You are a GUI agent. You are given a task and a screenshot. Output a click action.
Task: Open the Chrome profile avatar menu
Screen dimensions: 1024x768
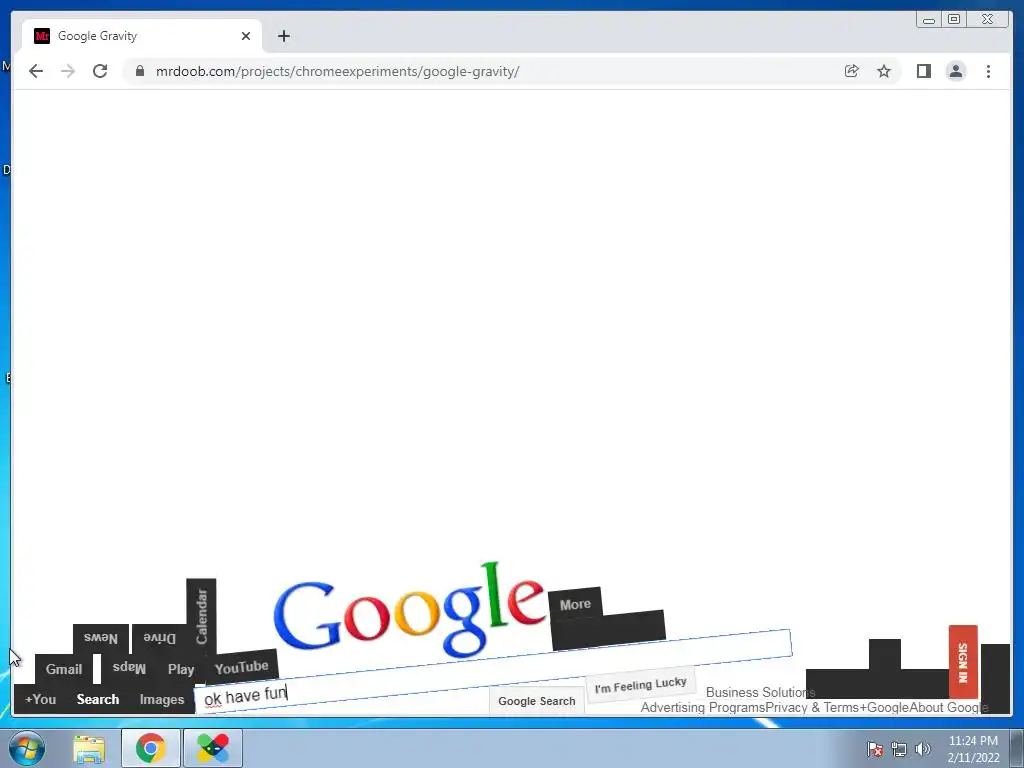955,71
